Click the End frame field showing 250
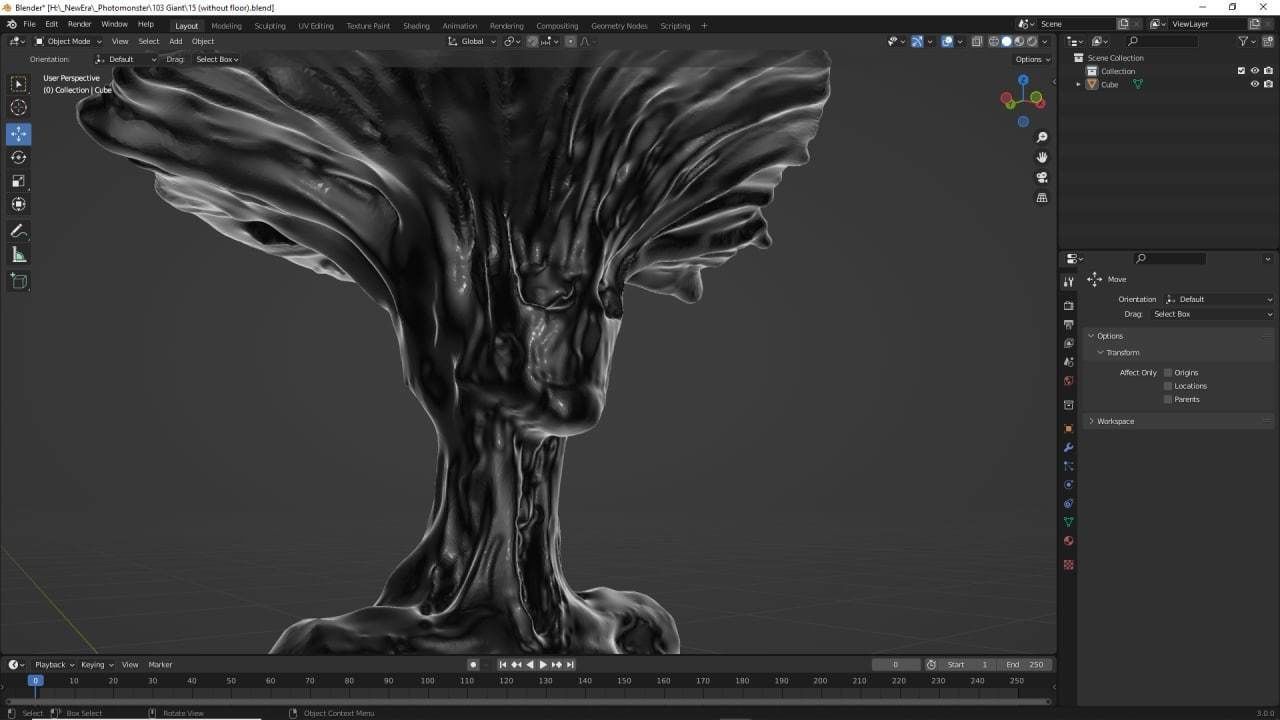Viewport: 1280px width, 720px height. click(x=1026, y=664)
